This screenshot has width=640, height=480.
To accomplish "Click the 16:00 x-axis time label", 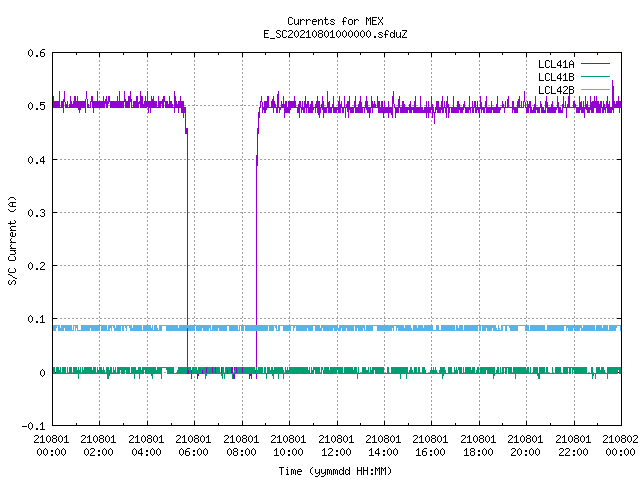I will (431, 452).
